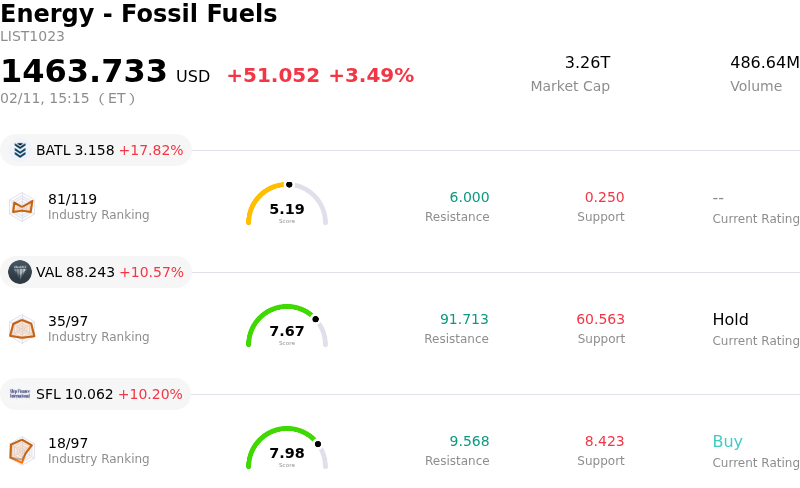Viewport: 800px width, 488px height.
Task: Click the radar chart icon beside 81/119
Action: [22, 206]
